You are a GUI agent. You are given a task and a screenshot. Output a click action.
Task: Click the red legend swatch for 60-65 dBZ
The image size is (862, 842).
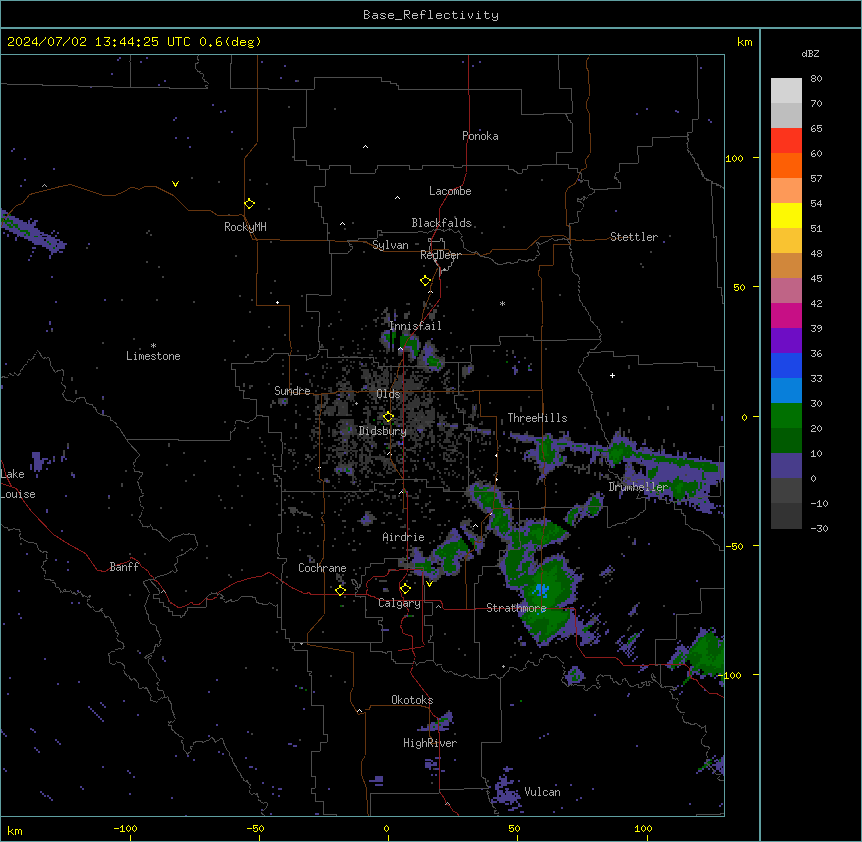click(x=786, y=141)
